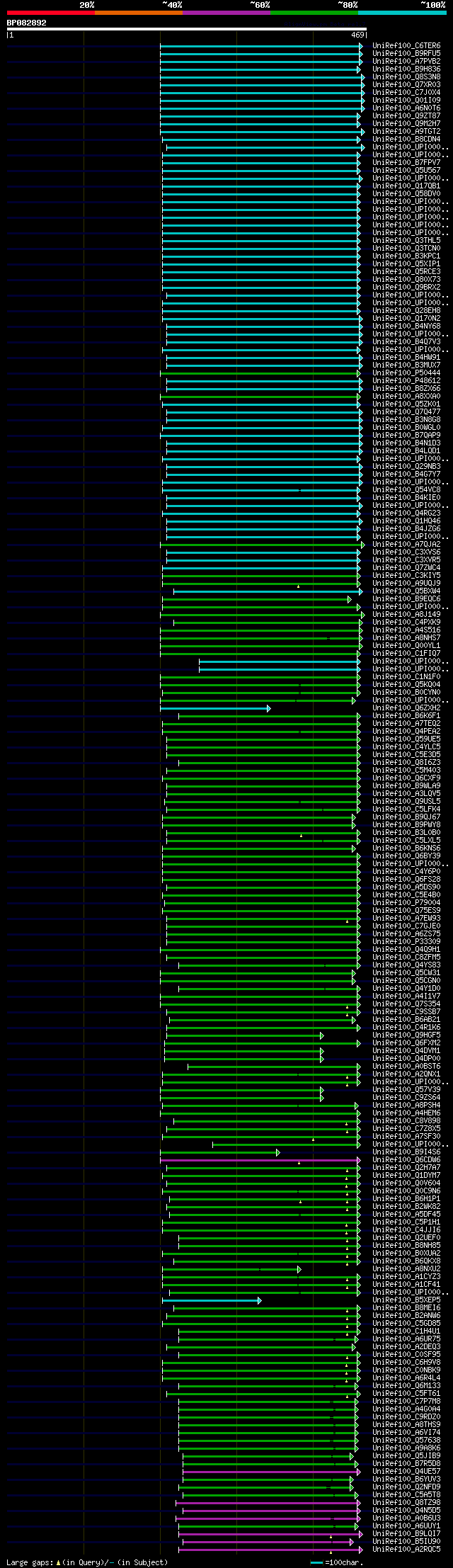The image size is (453, 1568).
Task: Select label UniRef100_Q5U567
Action: [x=406, y=171]
